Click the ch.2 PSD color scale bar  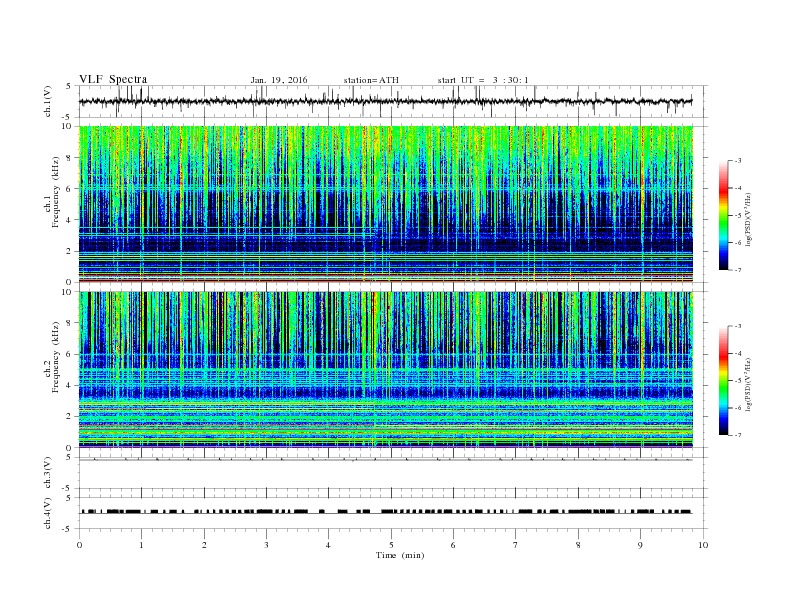[x=723, y=381]
